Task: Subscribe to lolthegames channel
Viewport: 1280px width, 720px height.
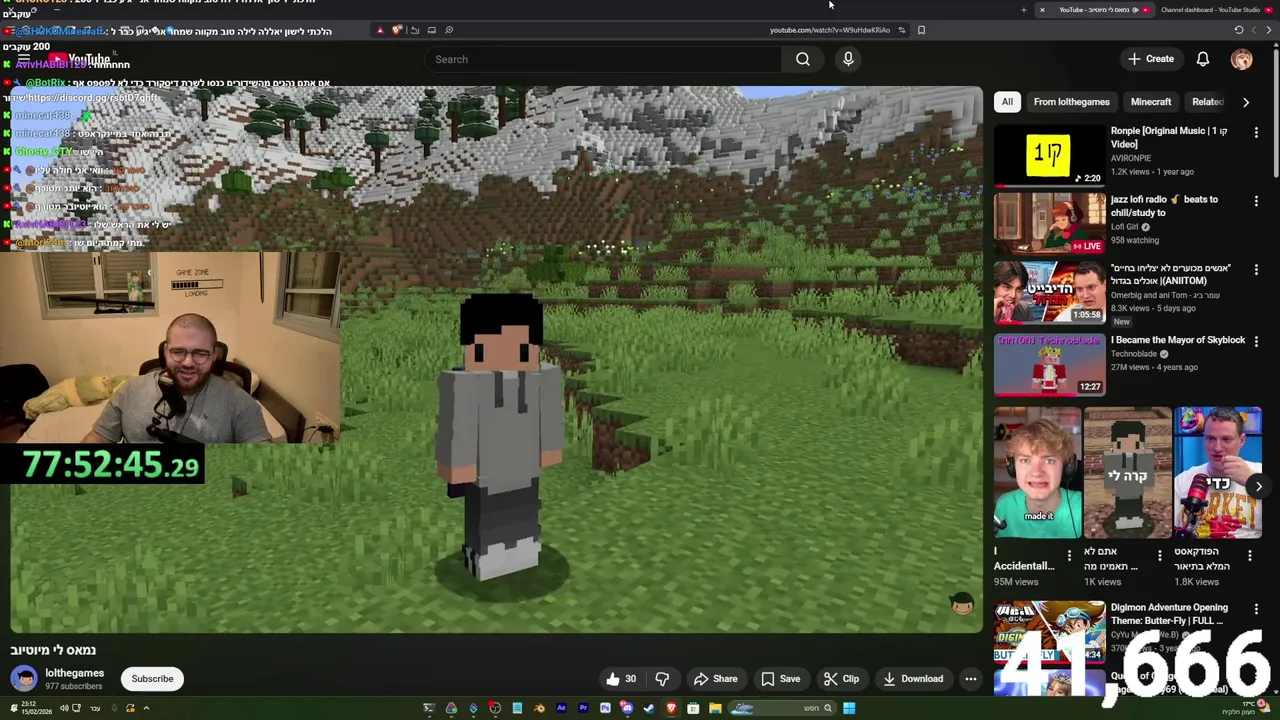Action: [152, 679]
